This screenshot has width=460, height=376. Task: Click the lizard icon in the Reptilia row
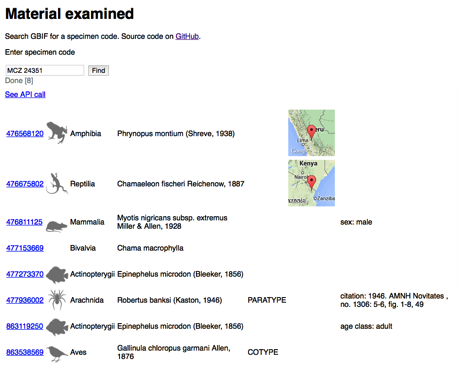pyautogui.click(x=57, y=183)
